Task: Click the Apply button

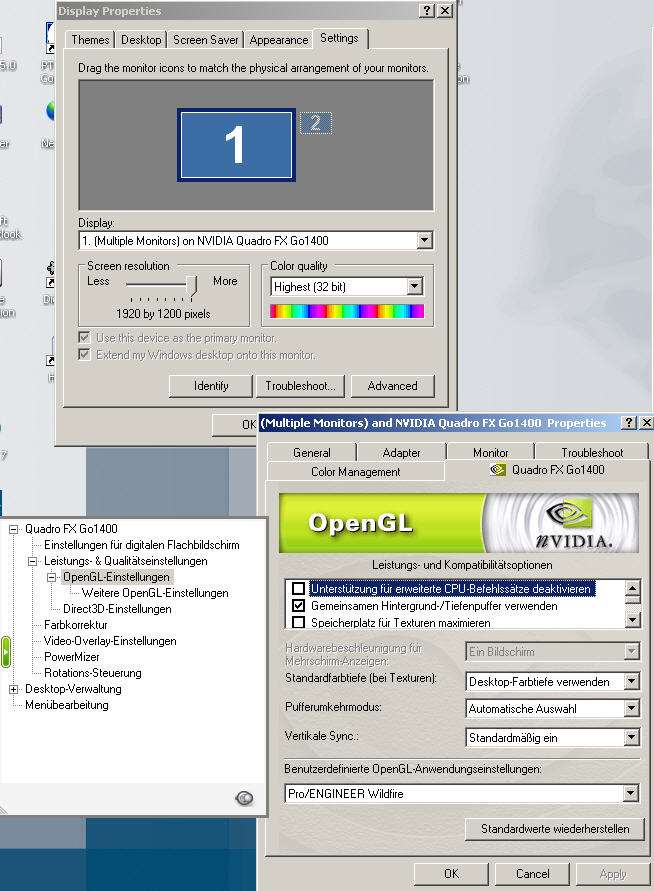Action: tap(613, 873)
